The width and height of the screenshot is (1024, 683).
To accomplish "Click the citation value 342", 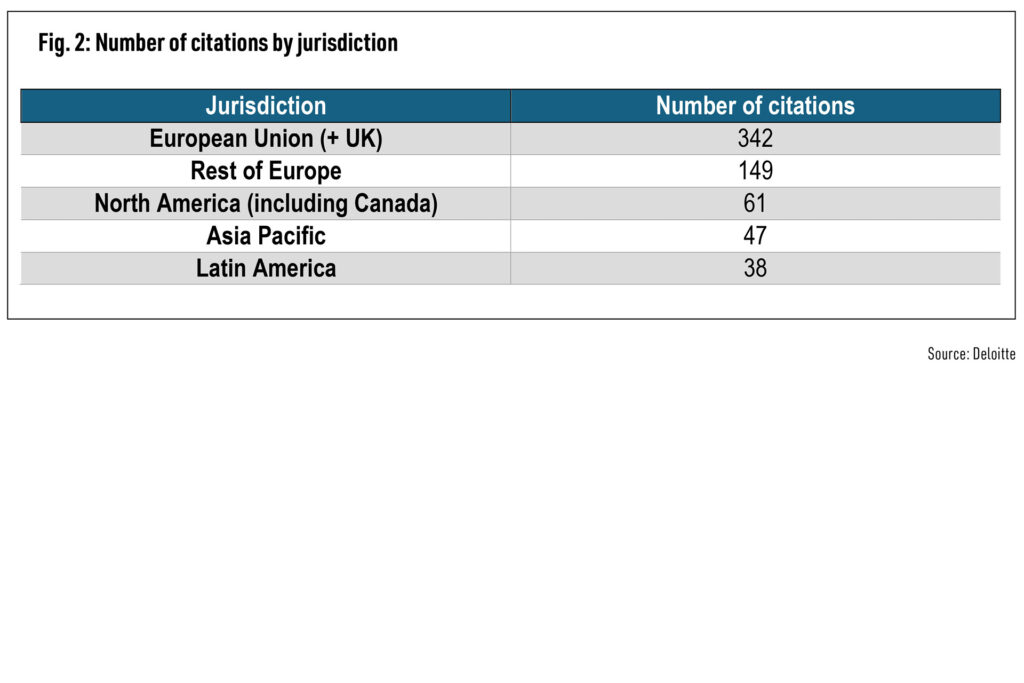I will click(x=755, y=139).
